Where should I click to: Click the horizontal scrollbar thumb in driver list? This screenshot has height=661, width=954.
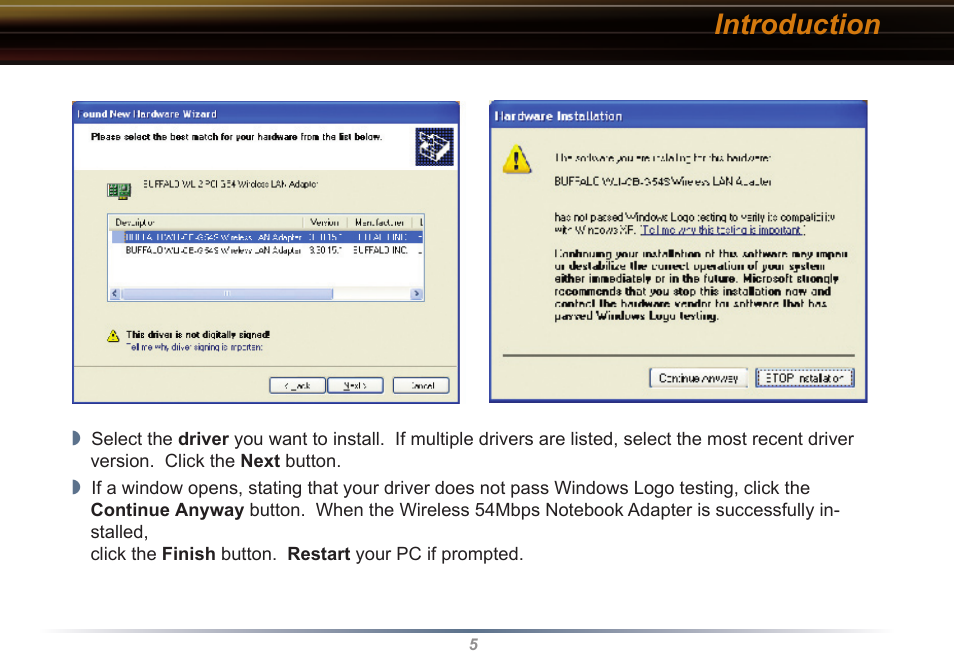(x=227, y=294)
